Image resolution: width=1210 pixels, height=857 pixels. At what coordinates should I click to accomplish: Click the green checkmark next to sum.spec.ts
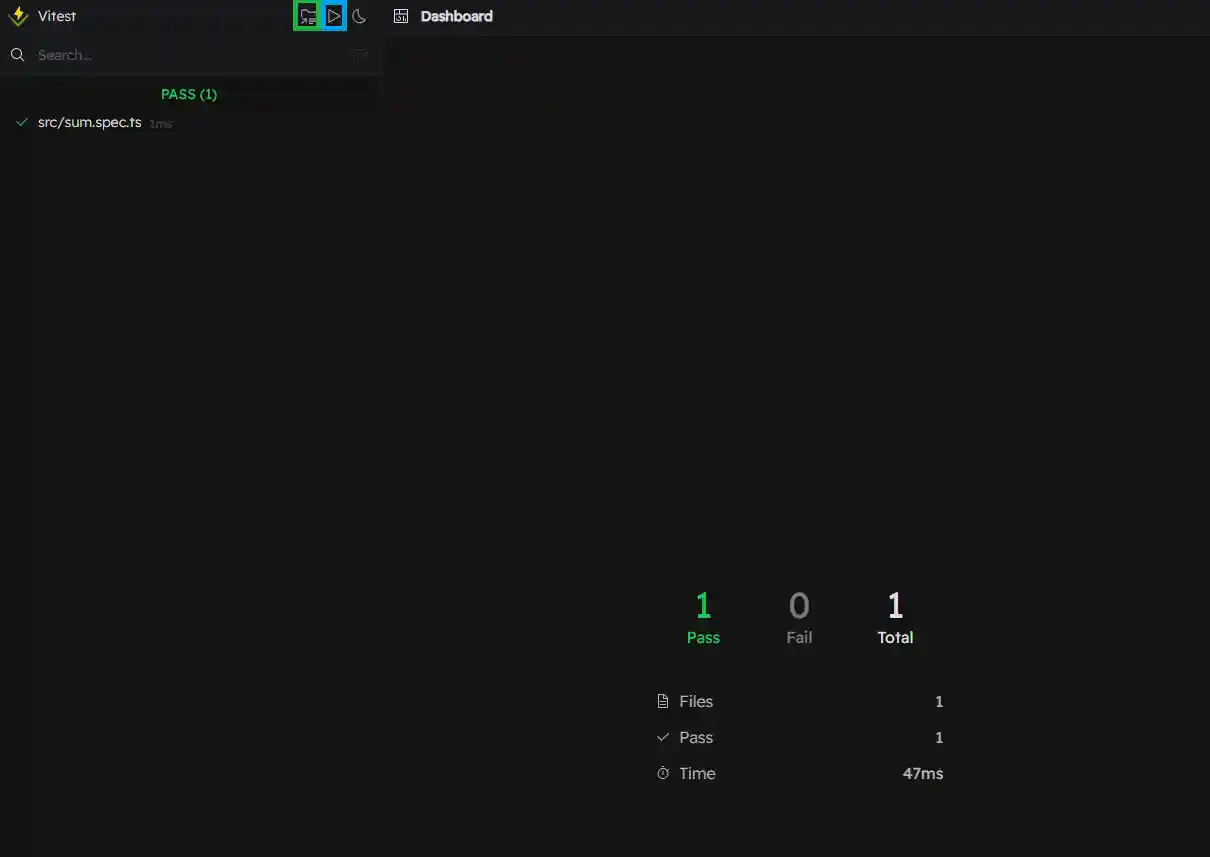tap(21, 123)
